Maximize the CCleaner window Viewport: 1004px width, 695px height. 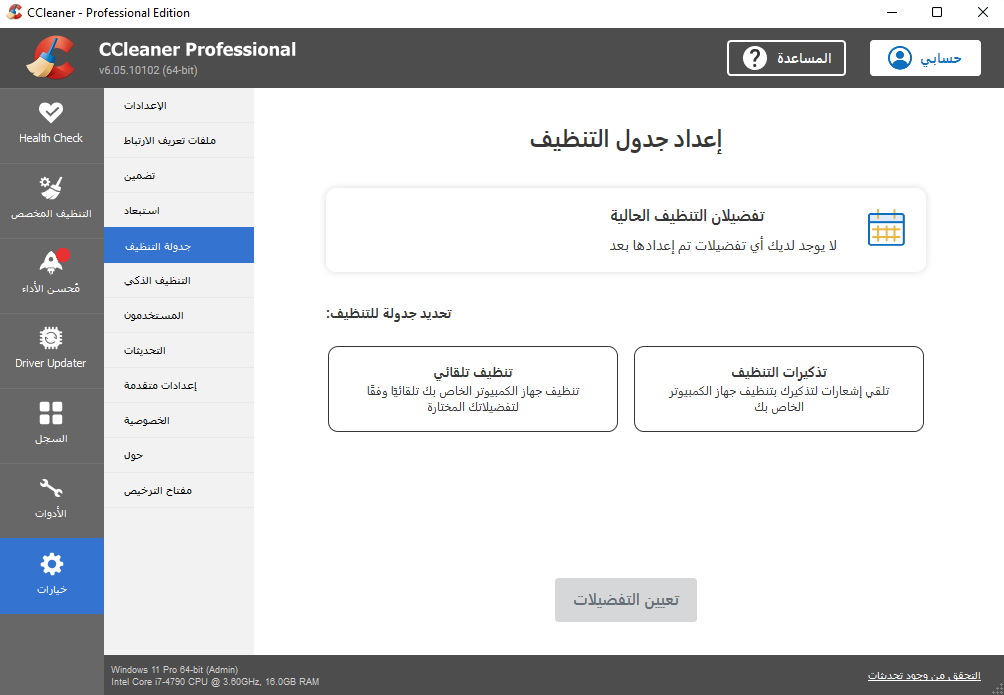(x=937, y=13)
